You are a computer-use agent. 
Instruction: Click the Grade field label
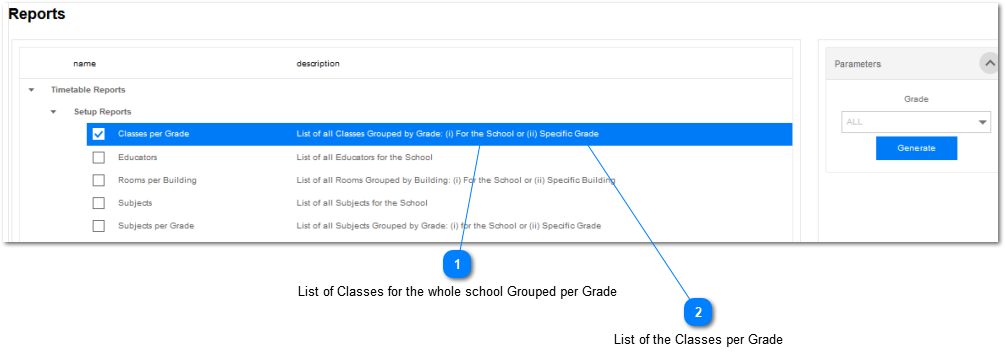pyautogui.click(x=916, y=99)
